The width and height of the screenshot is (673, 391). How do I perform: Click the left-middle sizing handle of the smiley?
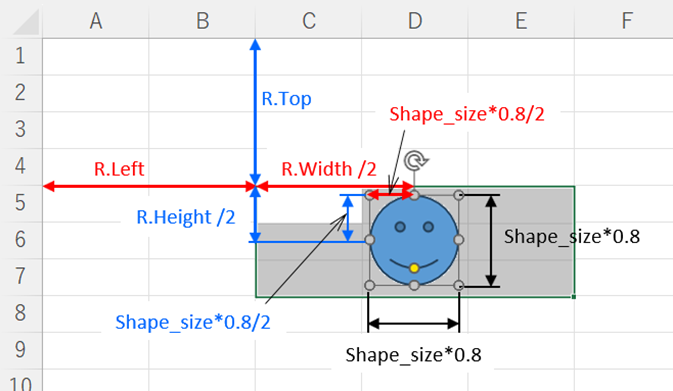point(369,239)
